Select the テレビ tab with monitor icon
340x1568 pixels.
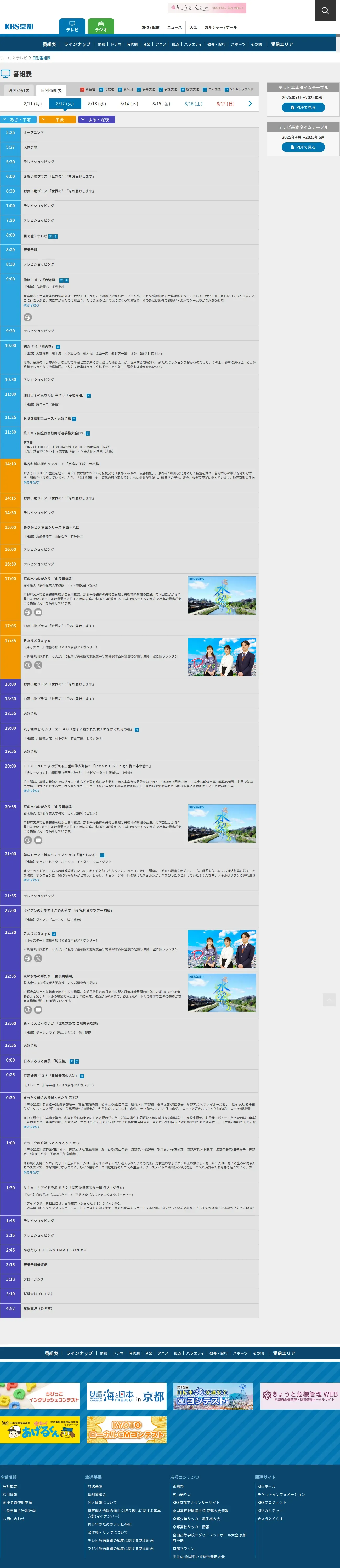[x=72, y=26]
